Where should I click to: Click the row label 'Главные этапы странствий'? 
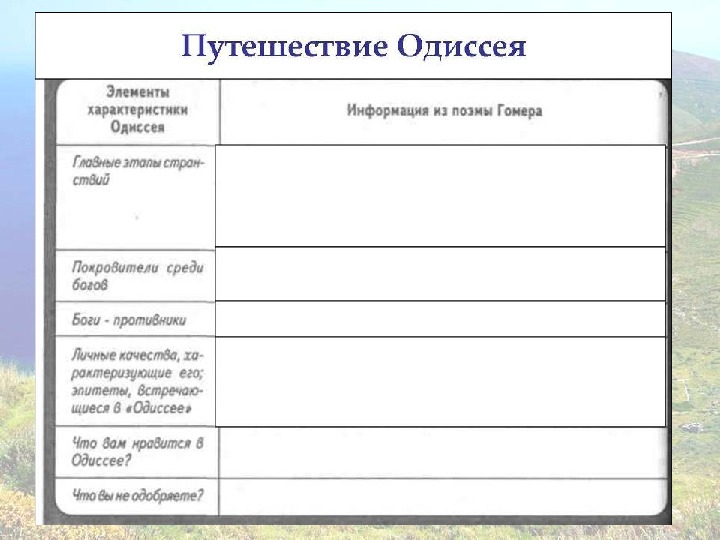pos(138,171)
